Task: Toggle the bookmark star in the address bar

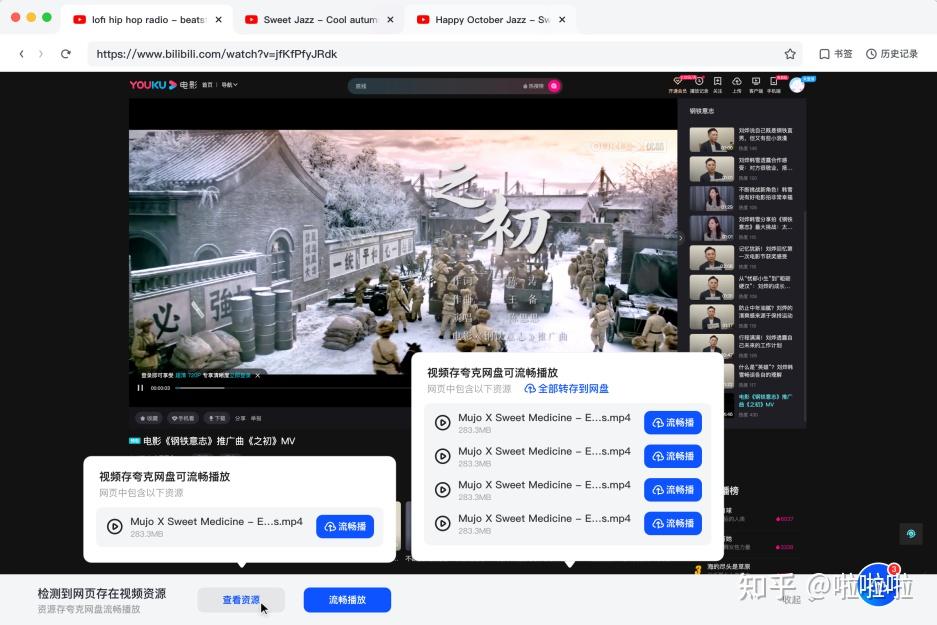Action: coord(790,54)
